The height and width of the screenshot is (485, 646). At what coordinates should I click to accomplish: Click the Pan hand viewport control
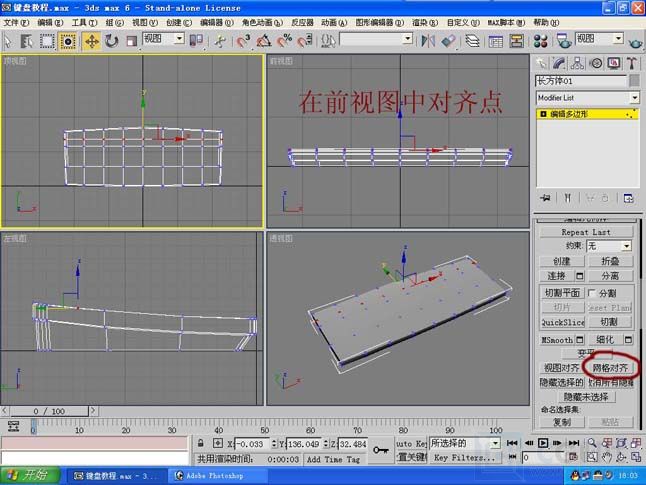[606, 457]
